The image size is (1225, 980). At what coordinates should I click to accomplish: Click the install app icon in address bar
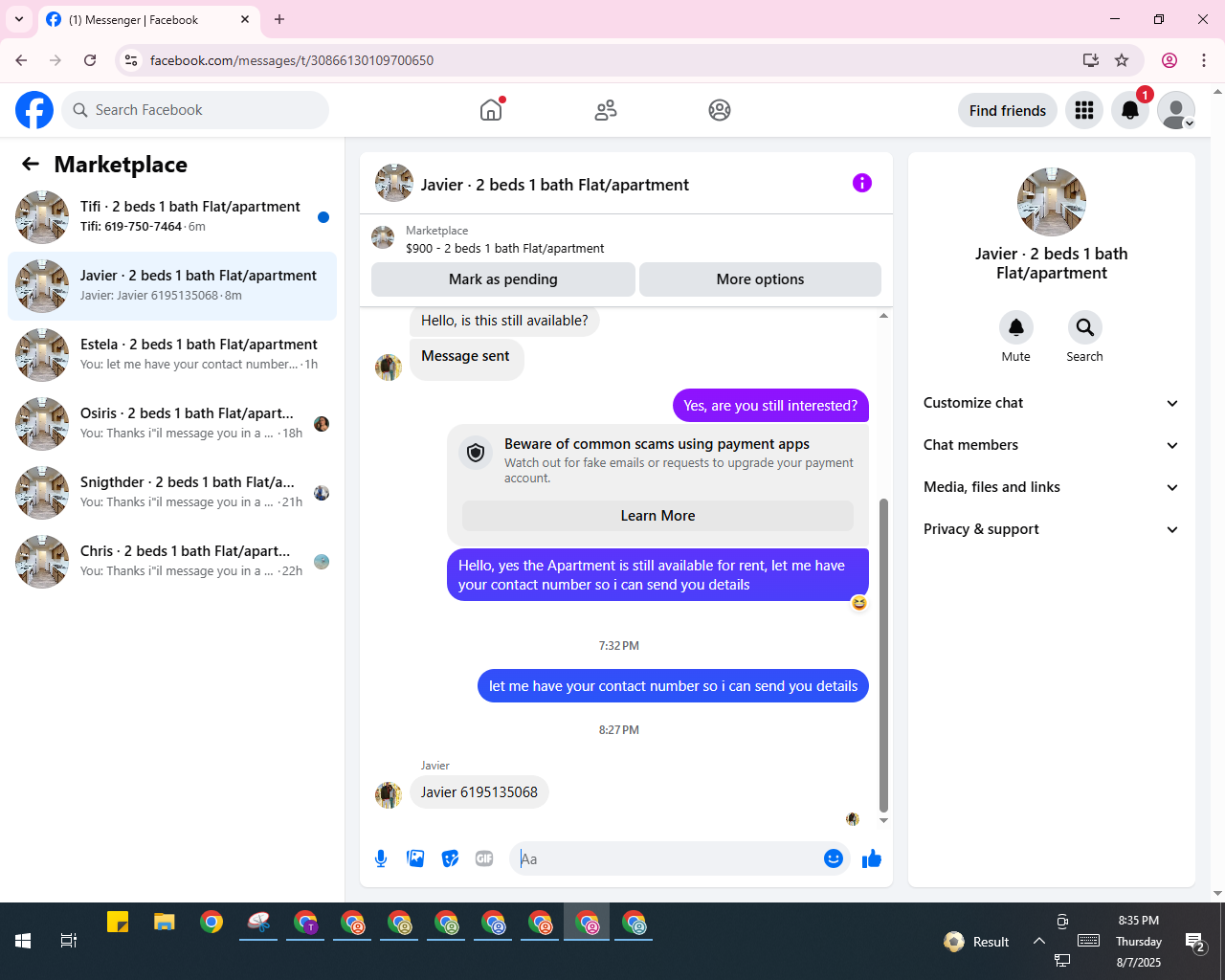click(x=1090, y=60)
